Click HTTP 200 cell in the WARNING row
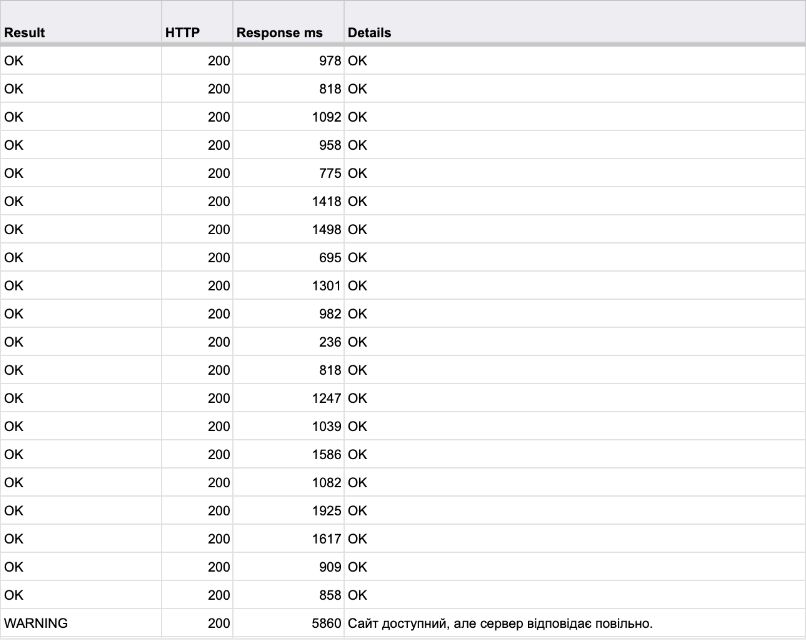Viewport: 806px width, 640px height. coord(197,623)
